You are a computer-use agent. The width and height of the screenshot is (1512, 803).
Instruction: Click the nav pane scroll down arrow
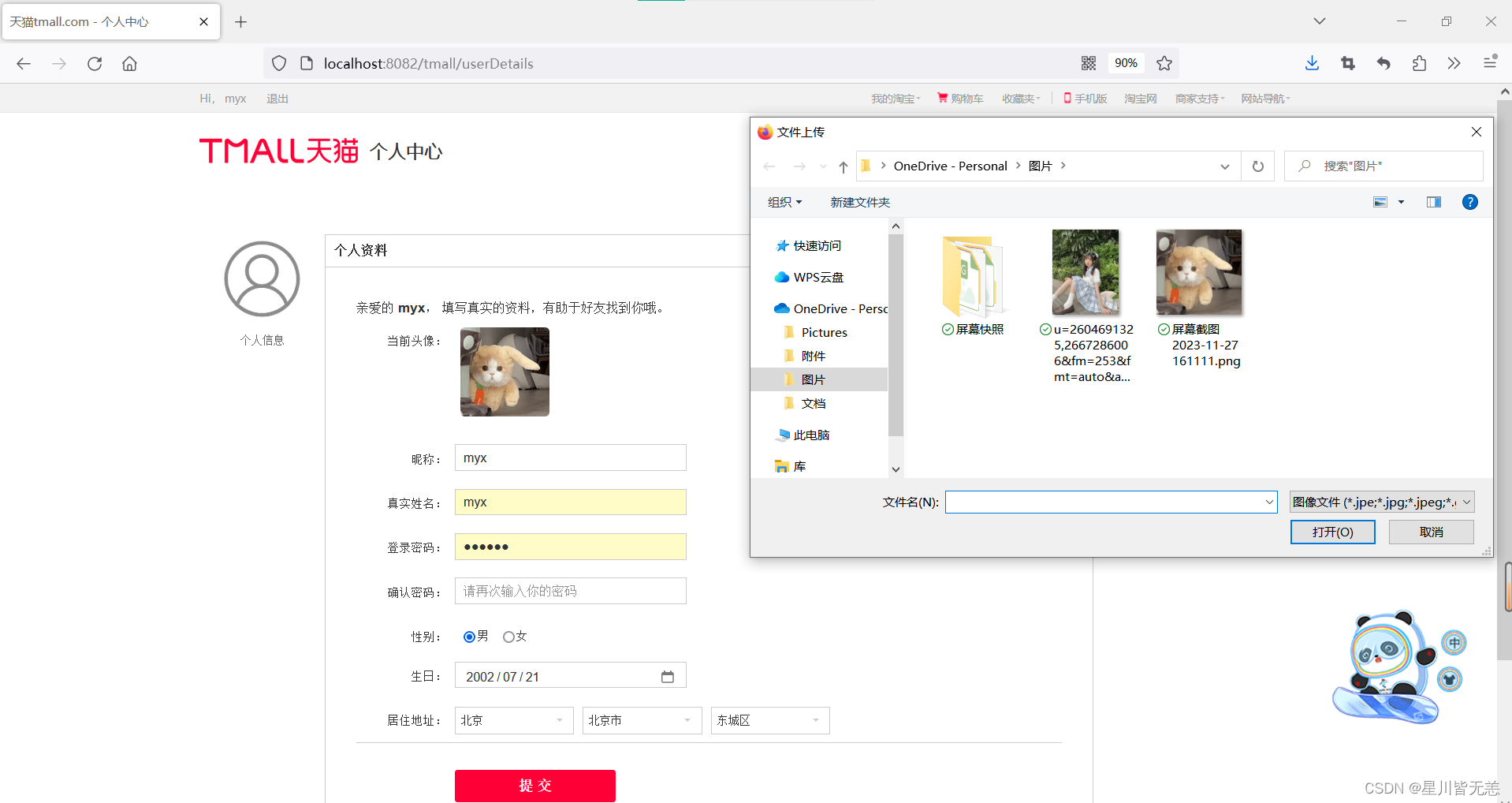[x=896, y=469]
